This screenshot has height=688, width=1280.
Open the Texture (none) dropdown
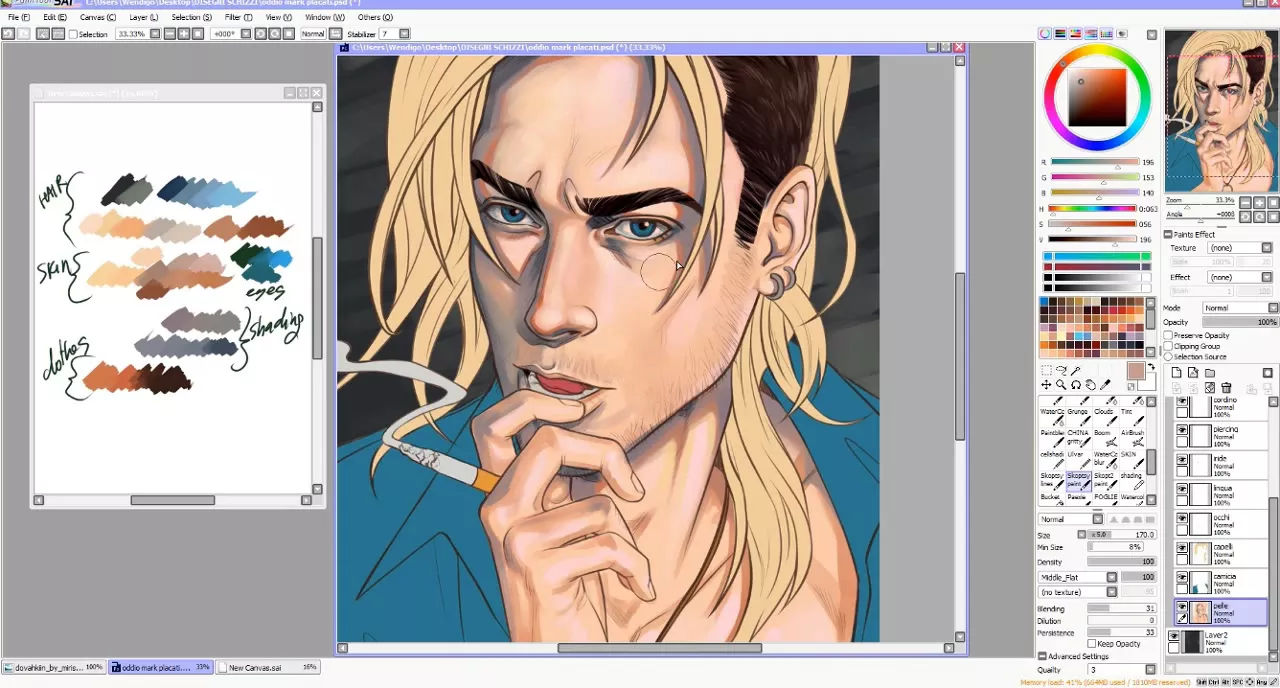pos(1267,248)
